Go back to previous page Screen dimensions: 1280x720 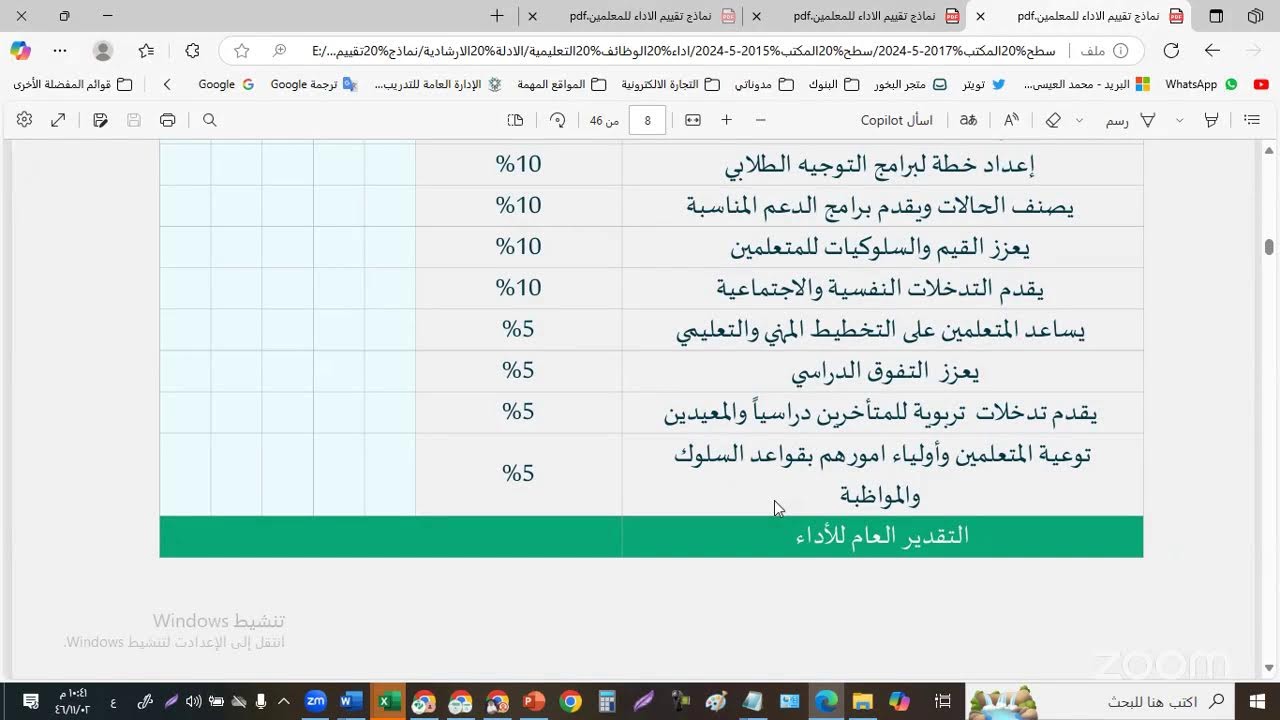click(1212, 50)
